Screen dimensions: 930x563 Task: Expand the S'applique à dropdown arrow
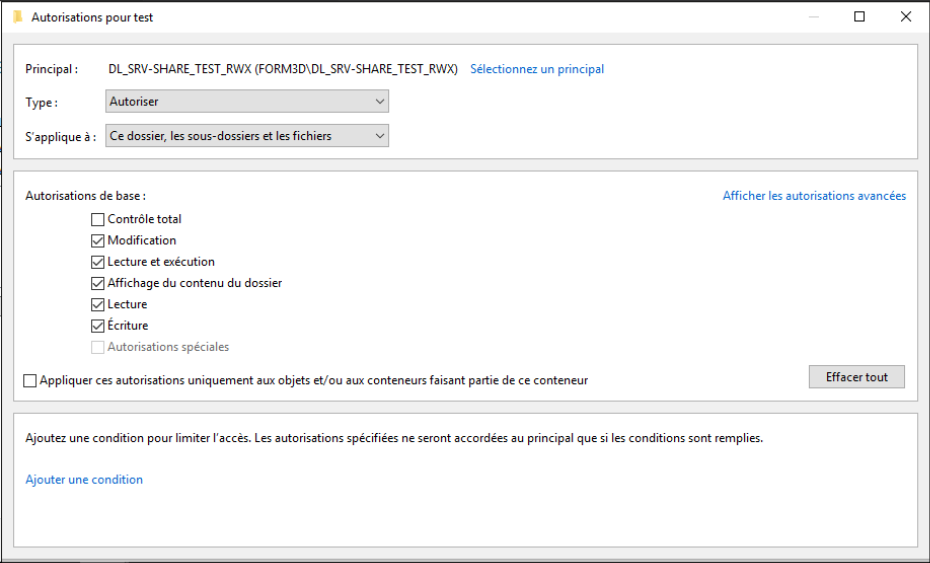[380, 136]
